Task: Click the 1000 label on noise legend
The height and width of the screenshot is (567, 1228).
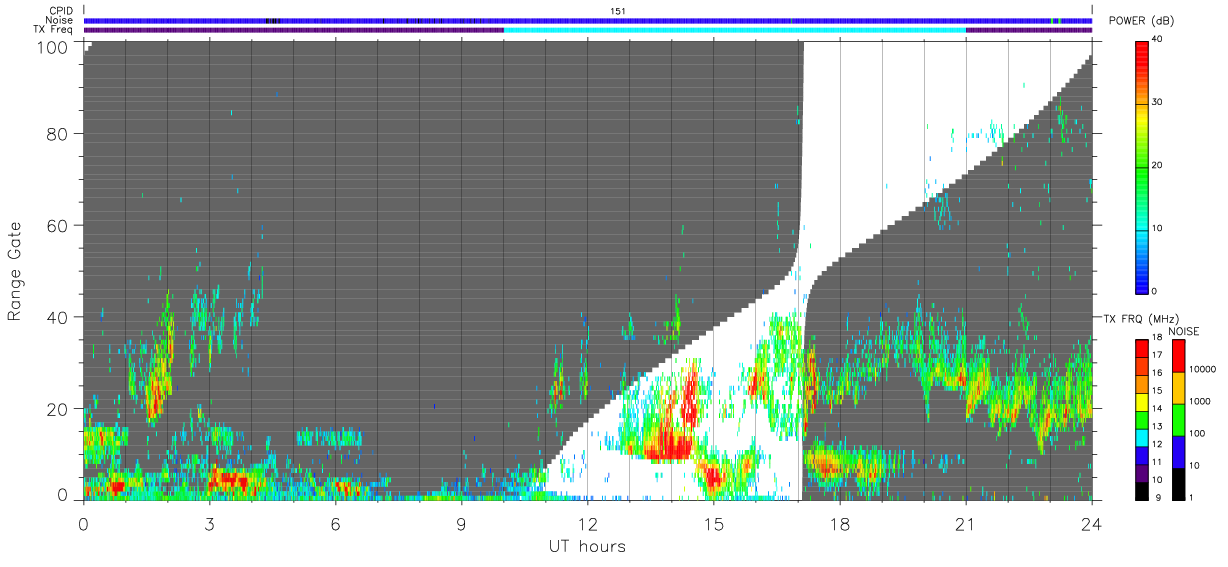Action: (x=1201, y=401)
